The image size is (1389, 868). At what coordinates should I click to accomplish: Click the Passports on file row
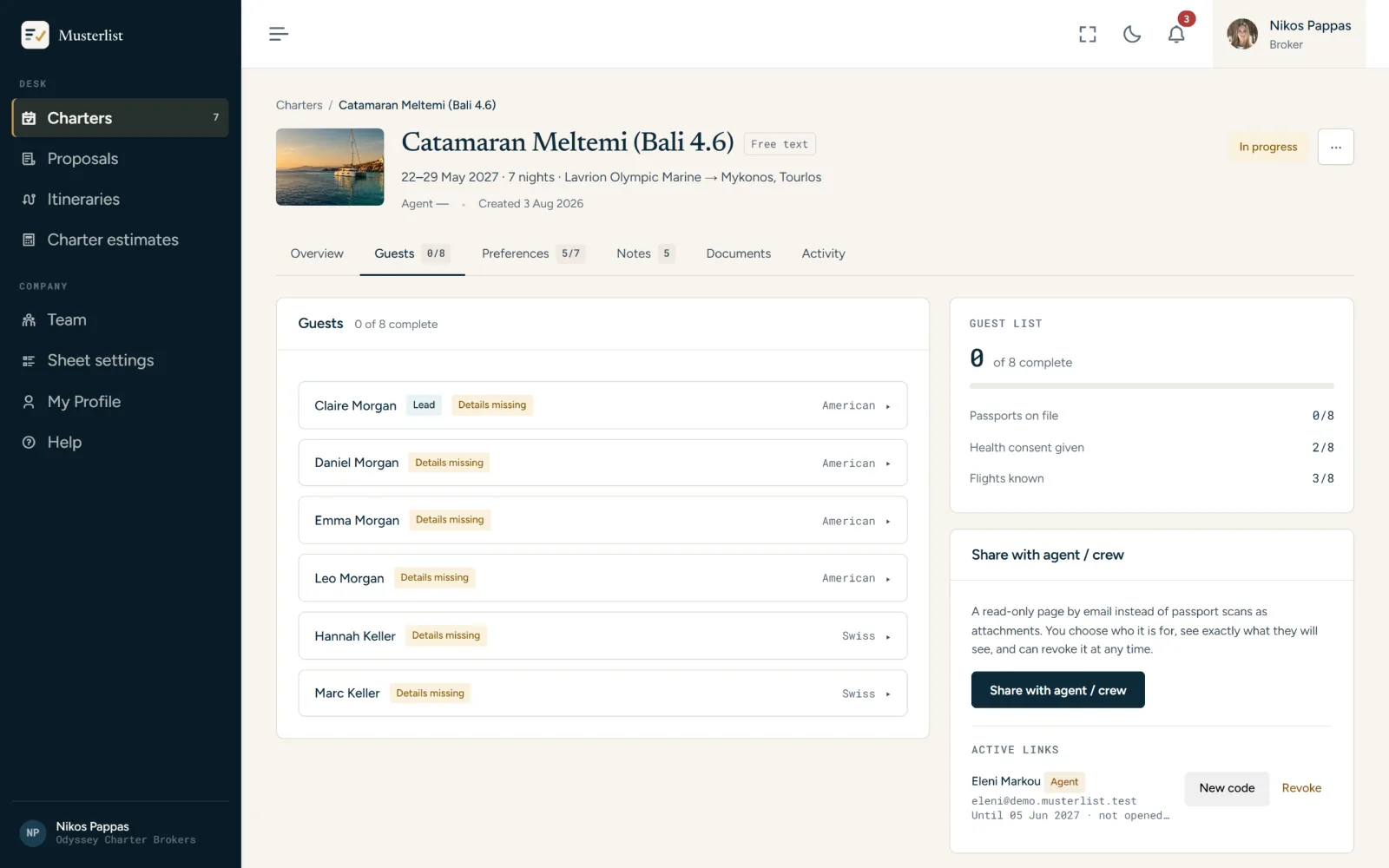[x=1151, y=416]
